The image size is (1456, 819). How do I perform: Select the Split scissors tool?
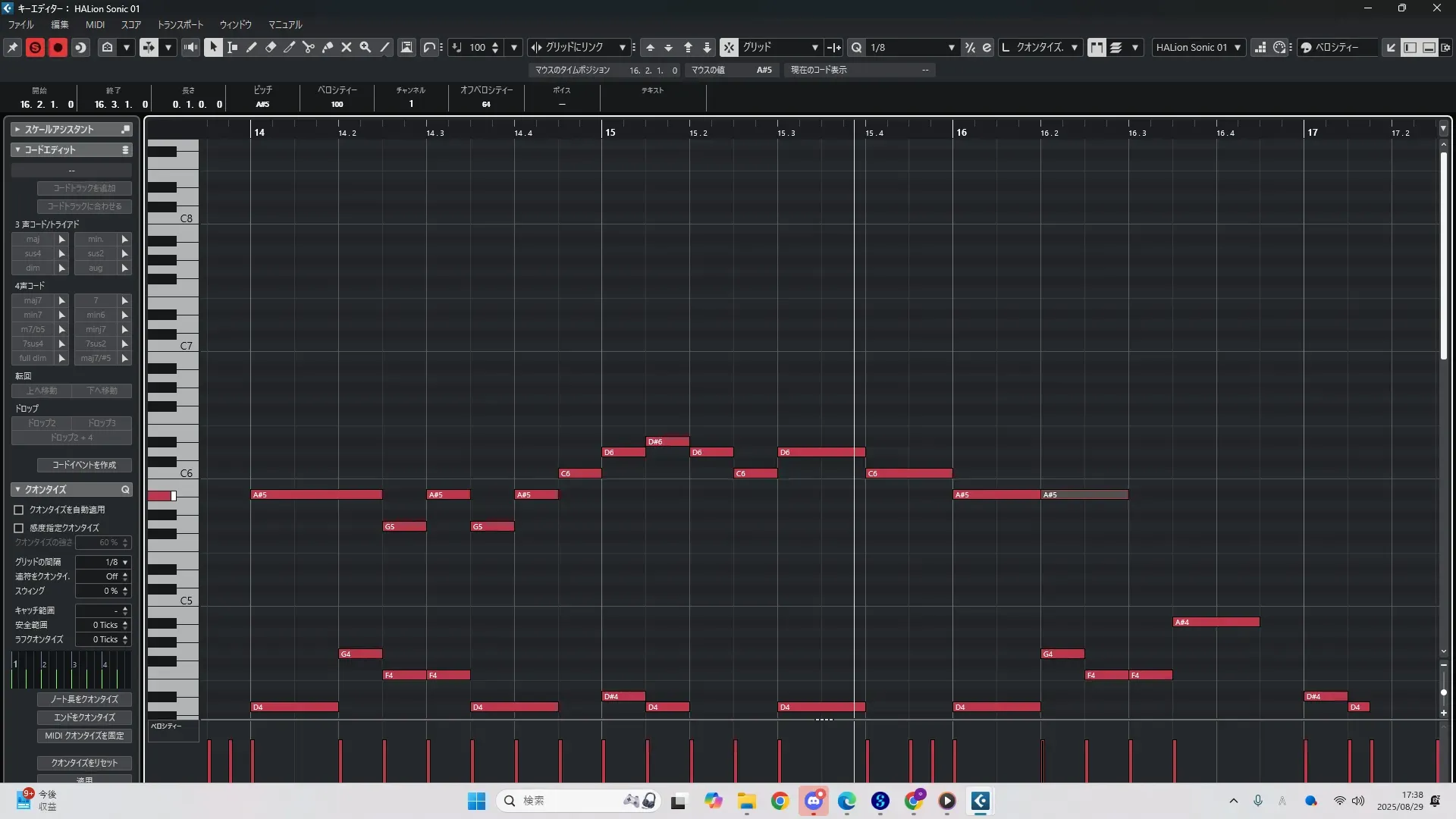pyautogui.click(x=309, y=47)
